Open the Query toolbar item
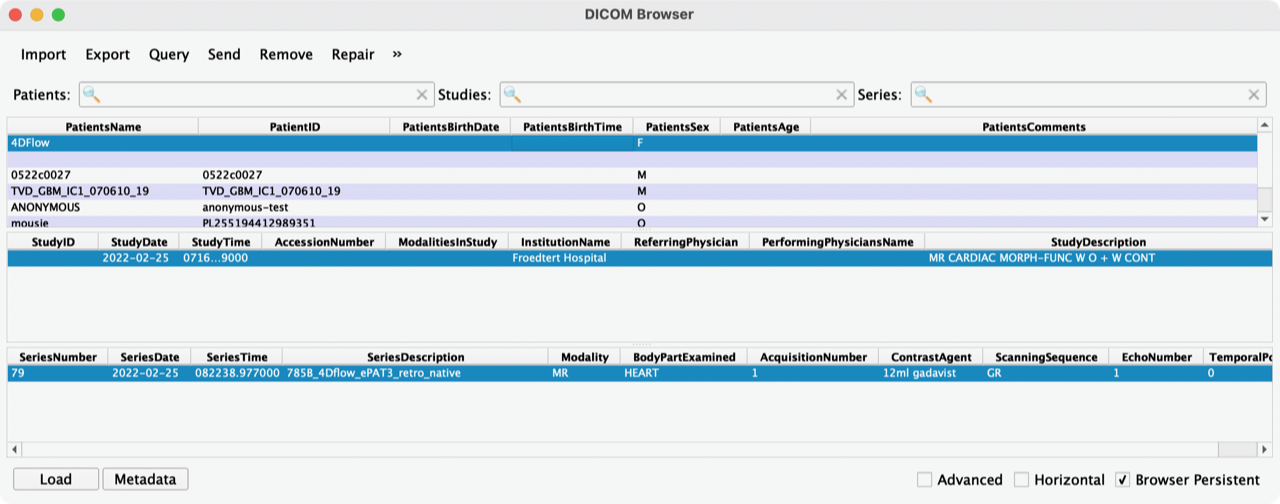 pos(169,54)
